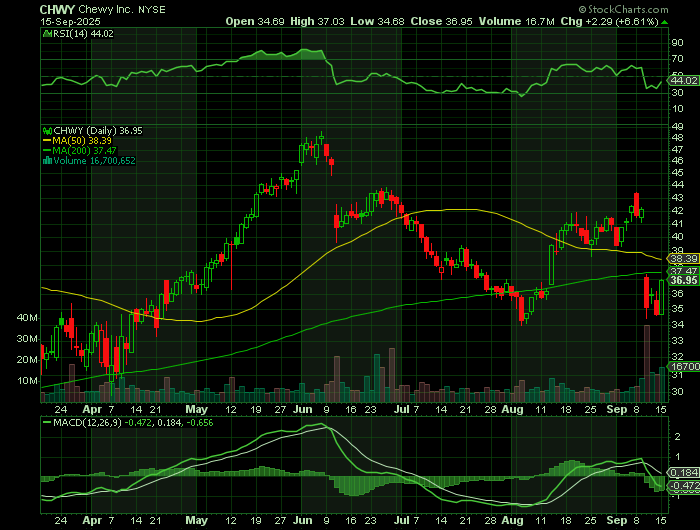Click the 70 overbought level on RSI axis
This screenshot has height=530, width=700.
coord(677,59)
